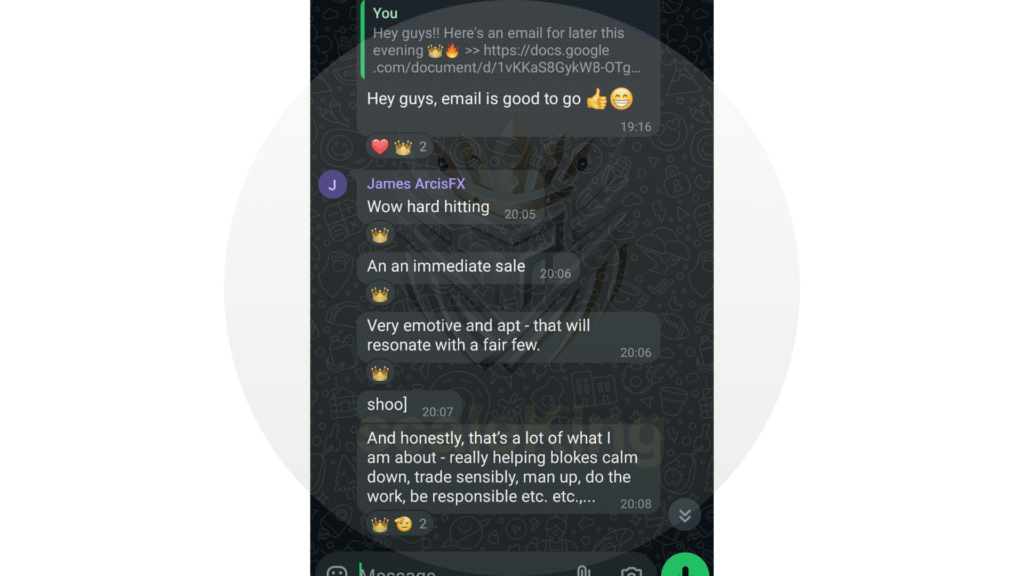Screen dimensions: 1024x576
Task: Tap the green microphone voice message button
Action: (x=684, y=566)
